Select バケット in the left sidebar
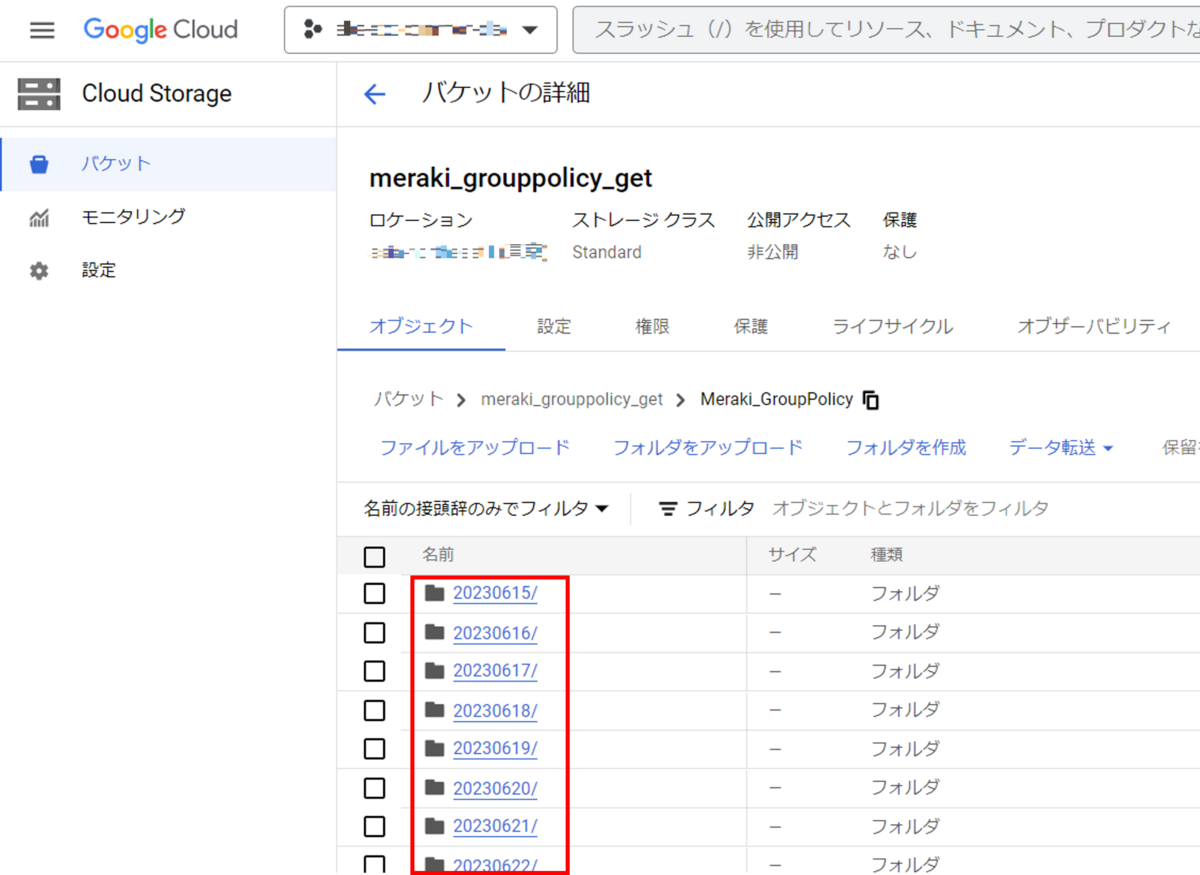This screenshot has height=875, width=1200. (x=168, y=164)
